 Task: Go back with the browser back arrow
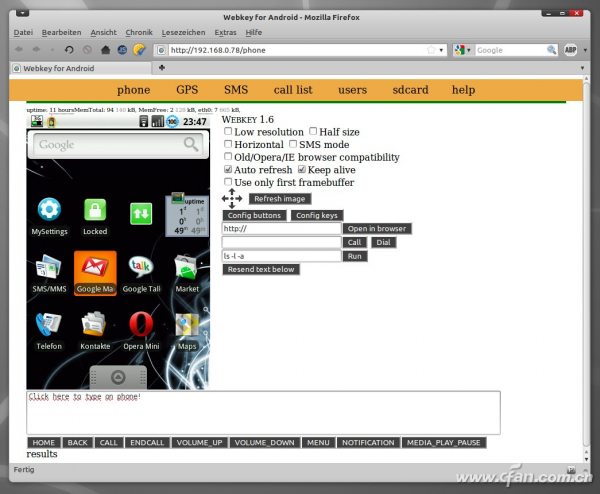point(19,49)
